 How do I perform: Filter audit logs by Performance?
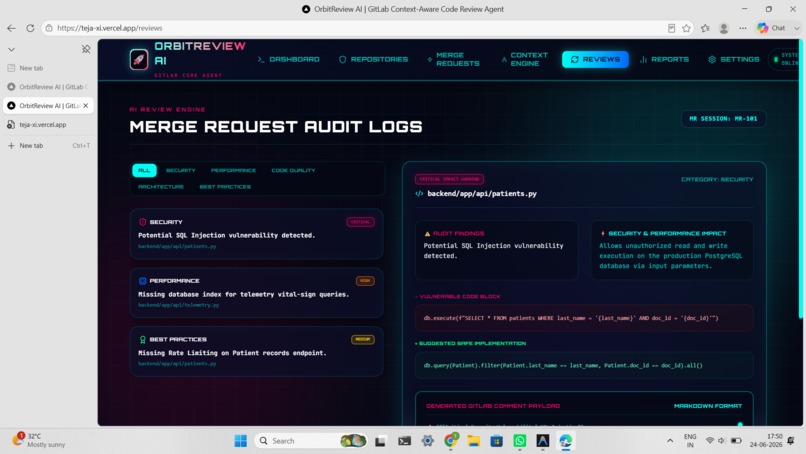233,170
